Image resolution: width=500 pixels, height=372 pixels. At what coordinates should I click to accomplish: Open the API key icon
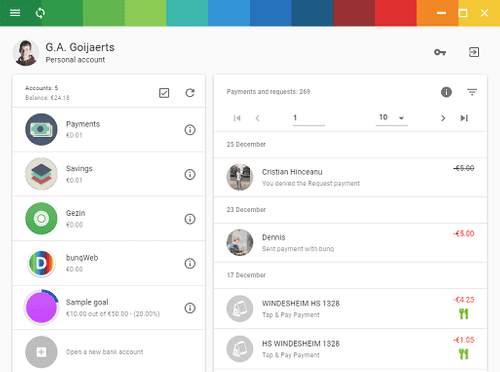[440, 52]
